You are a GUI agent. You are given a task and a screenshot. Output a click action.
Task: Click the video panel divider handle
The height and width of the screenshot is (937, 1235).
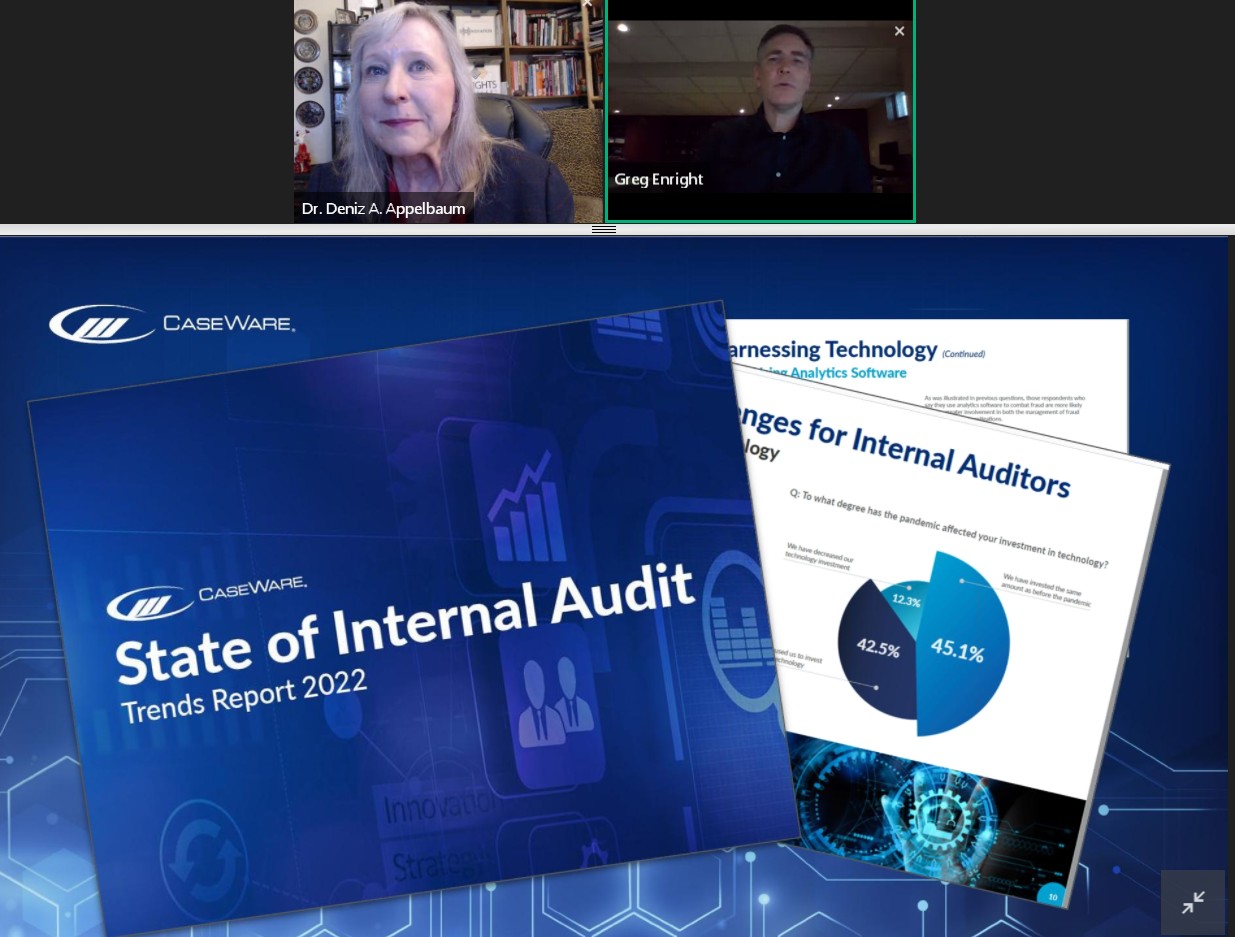coord(604,229)
